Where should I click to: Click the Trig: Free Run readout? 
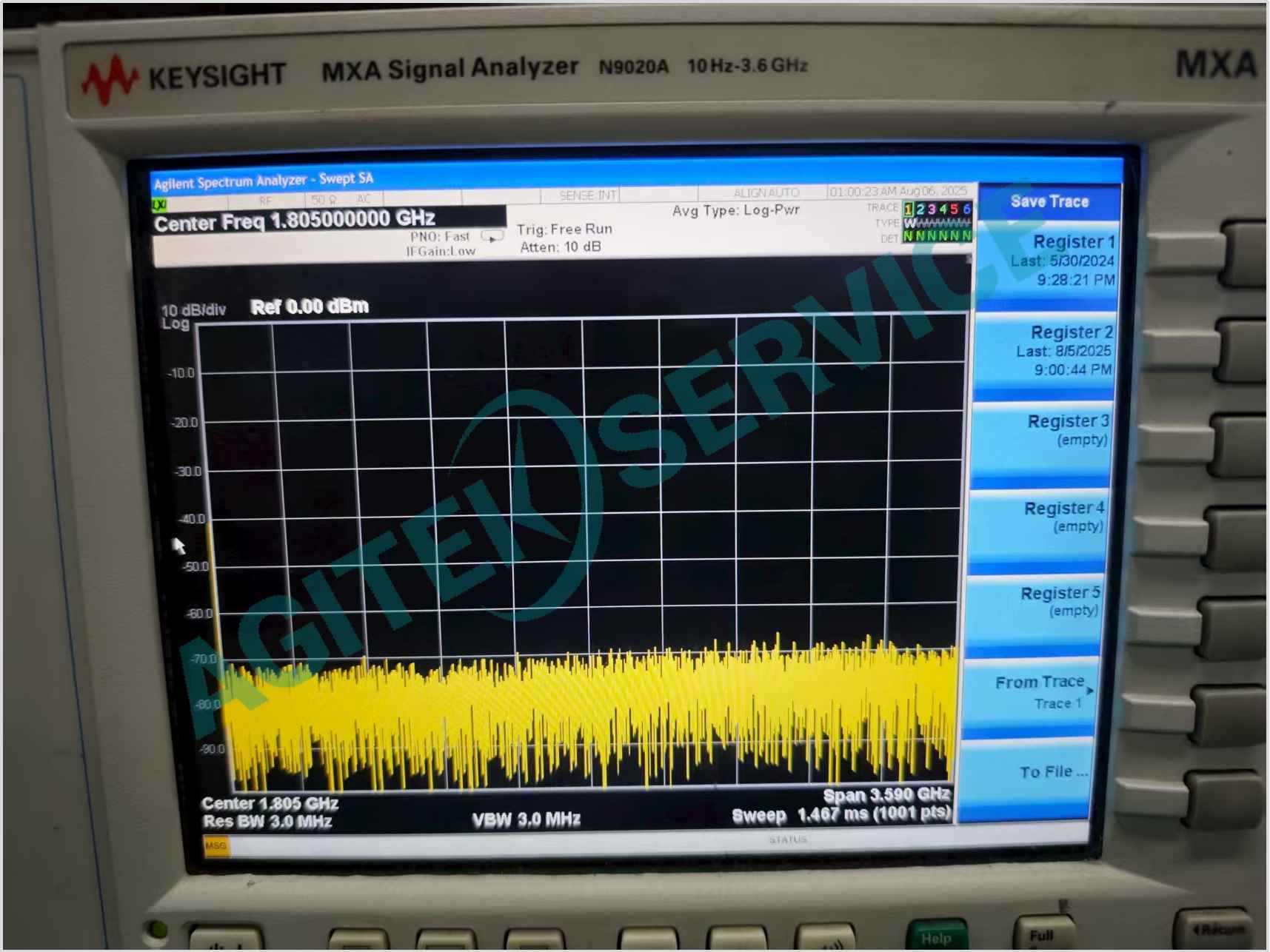coord(564,229)
